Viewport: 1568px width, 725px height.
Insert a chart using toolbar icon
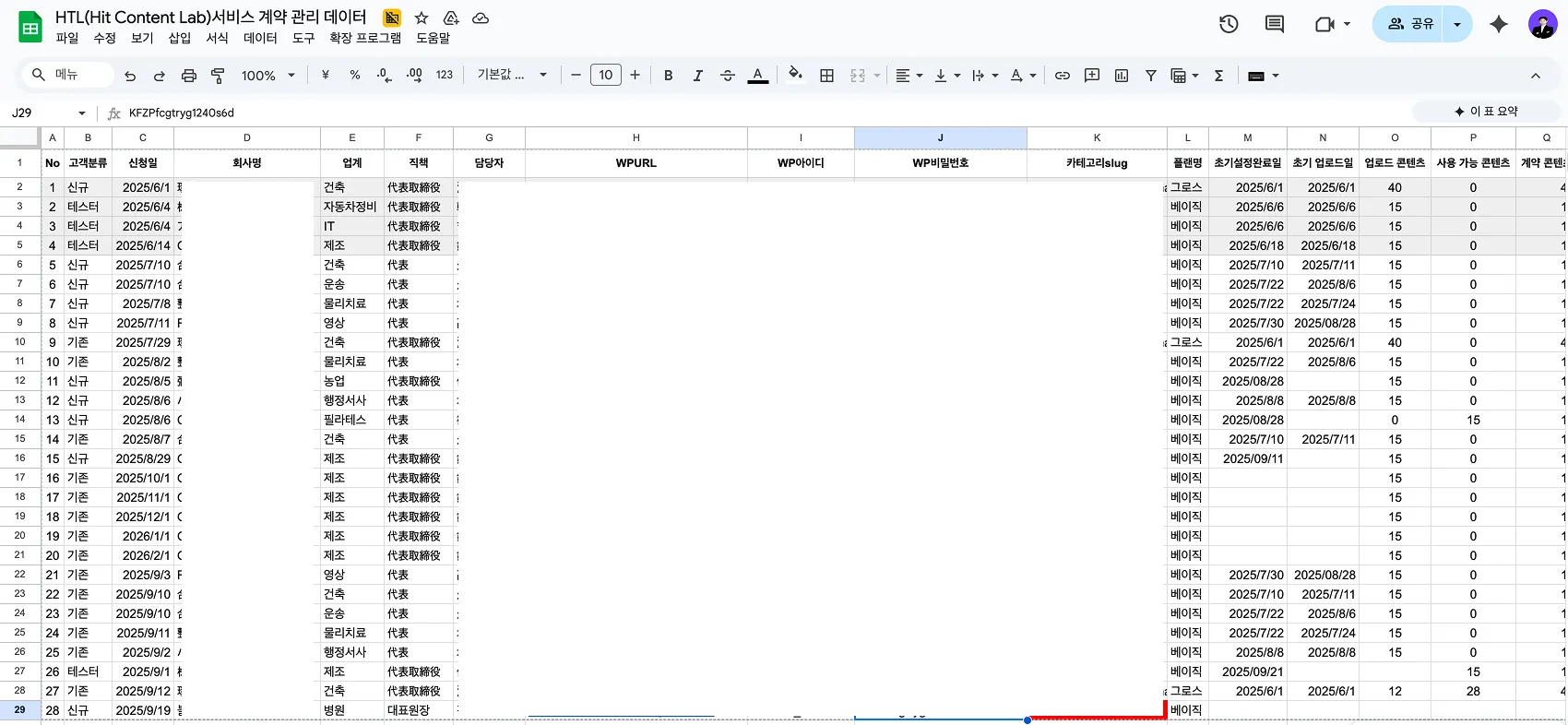[1122, 76]
